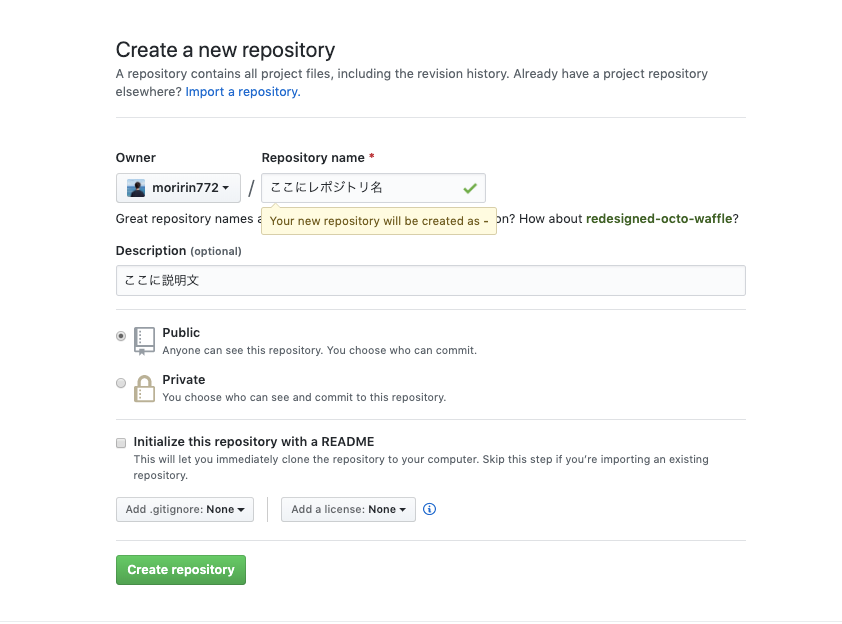Click the Initialize with README label text
Viewport: 842px width, 624px height.
254,442
